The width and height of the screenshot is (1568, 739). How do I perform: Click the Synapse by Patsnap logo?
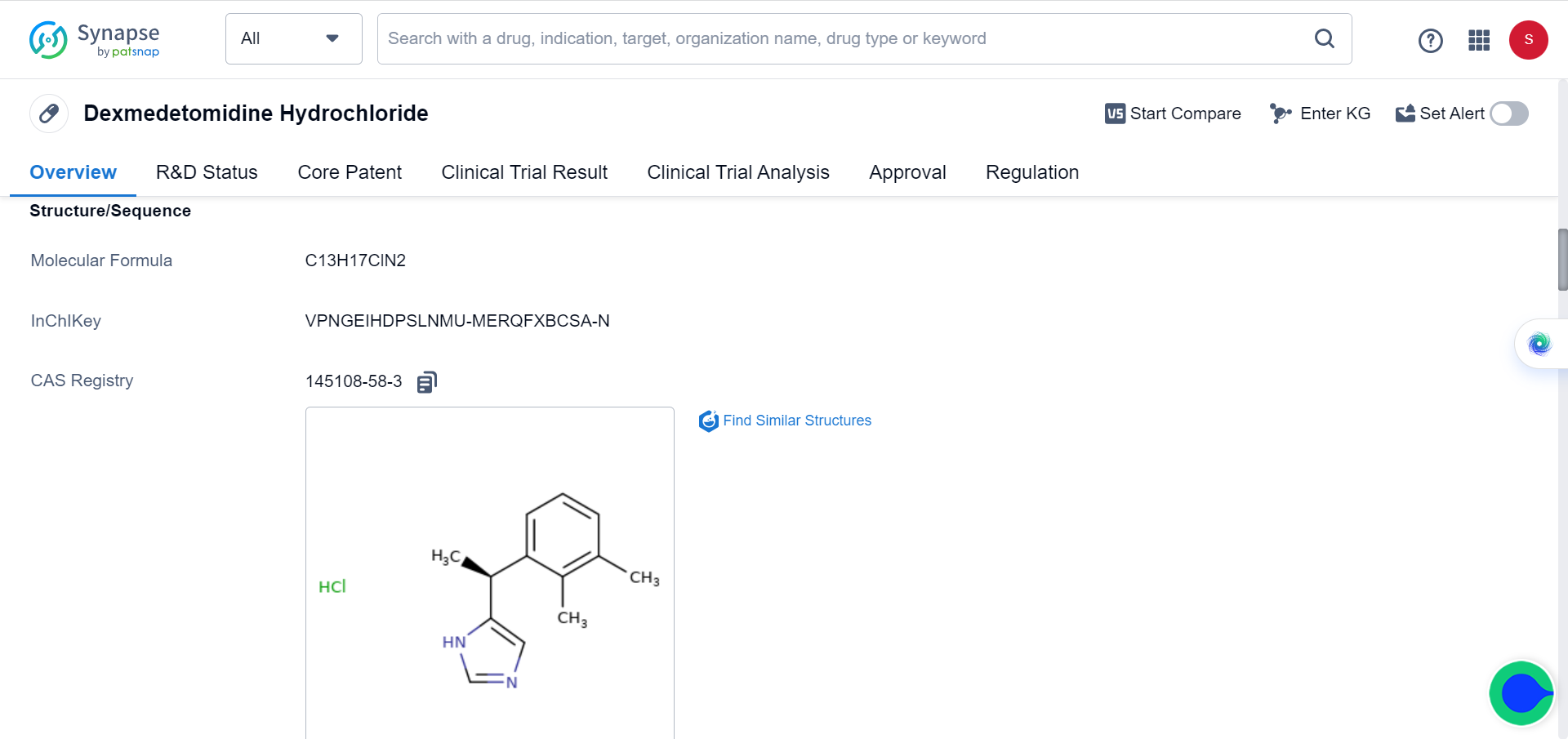(94, 39)
